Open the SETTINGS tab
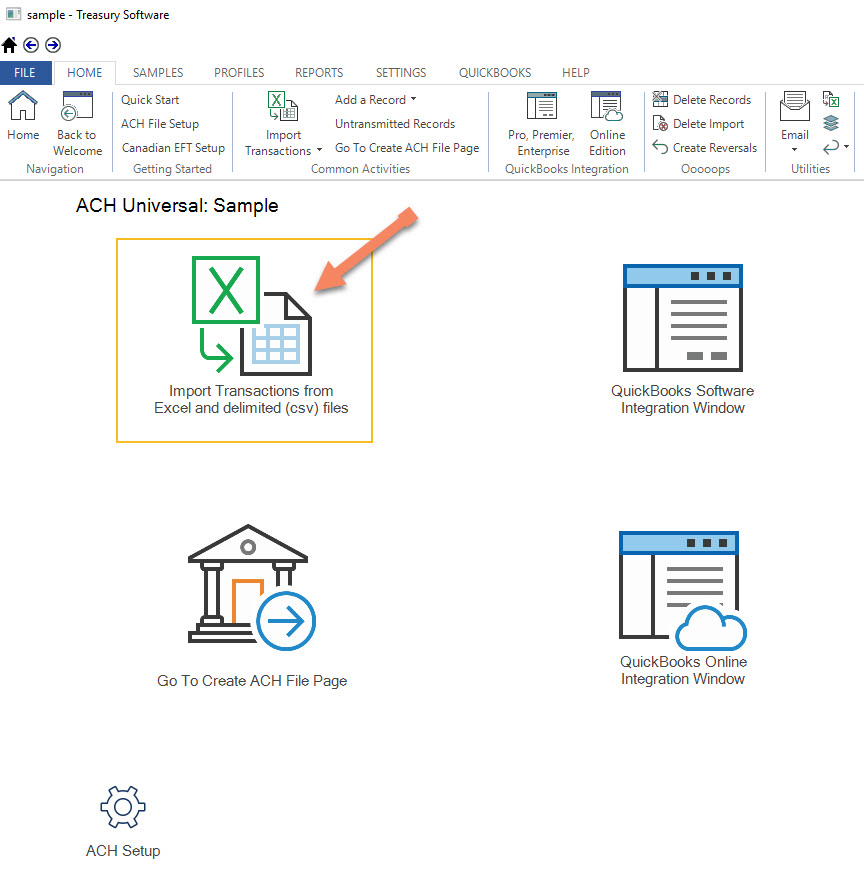Screen dimensions: 864x869 tap(401, 73)
